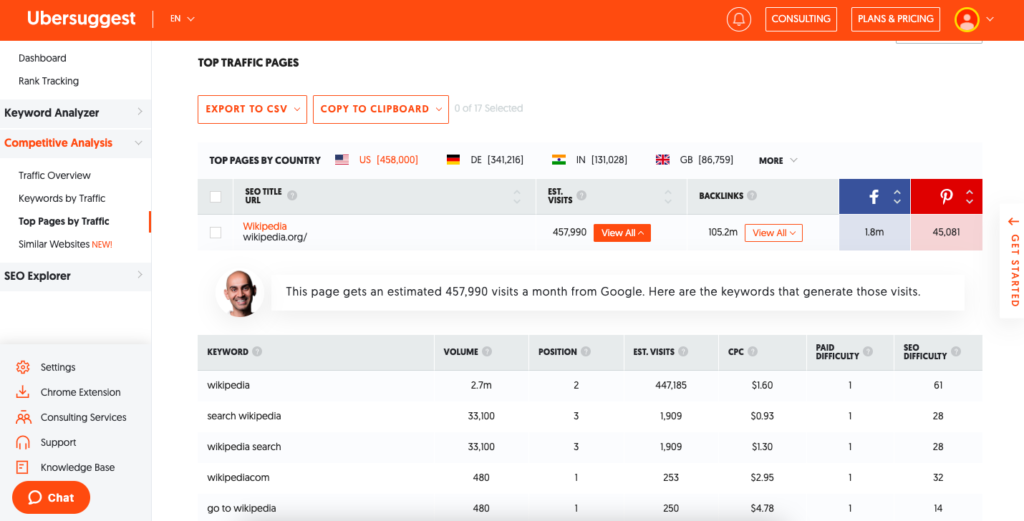Click View All next to 457,990 visits
The height and width of the screenshot is (521, 1024).
[x=622, y=232]
